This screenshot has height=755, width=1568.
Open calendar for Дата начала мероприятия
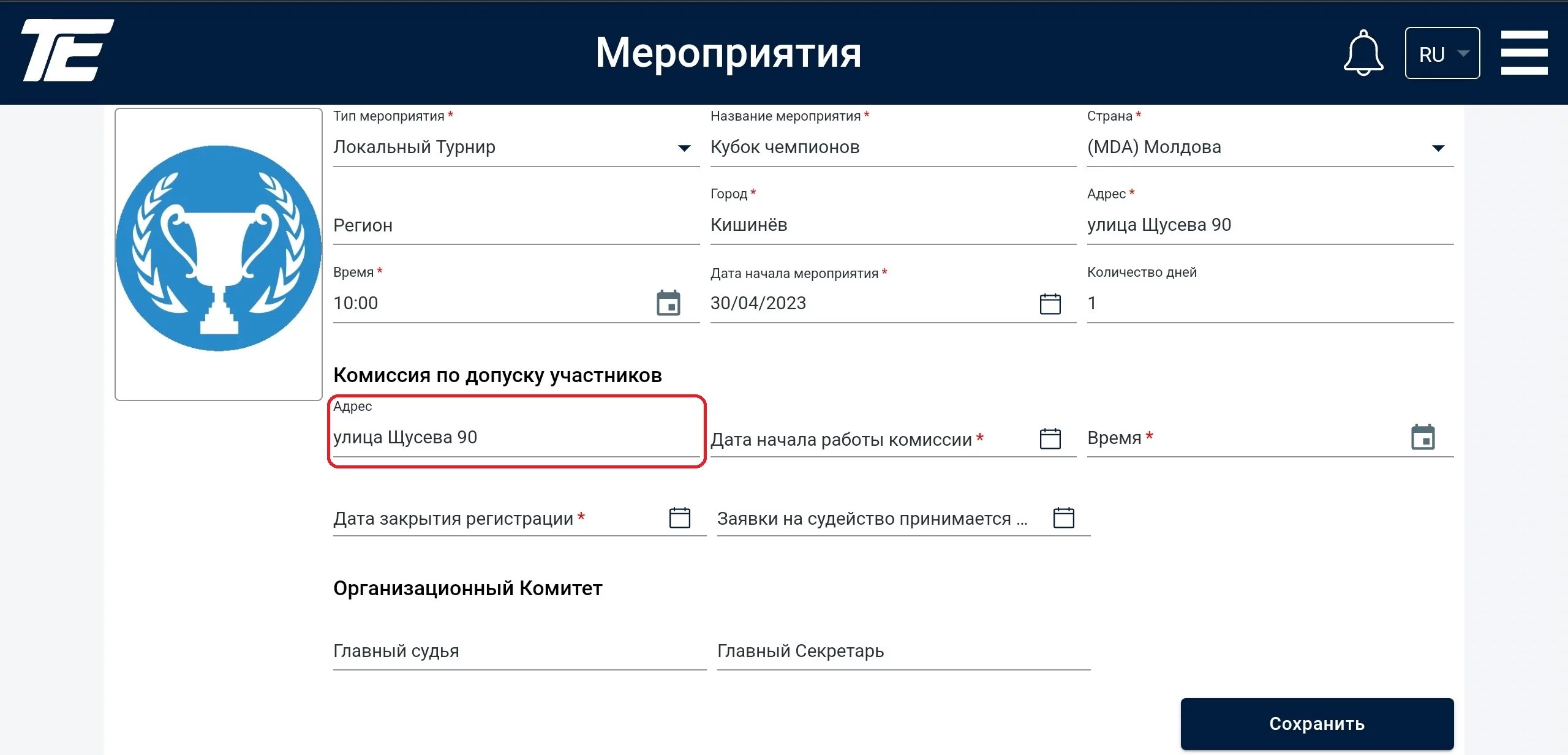coord(1050,304)
